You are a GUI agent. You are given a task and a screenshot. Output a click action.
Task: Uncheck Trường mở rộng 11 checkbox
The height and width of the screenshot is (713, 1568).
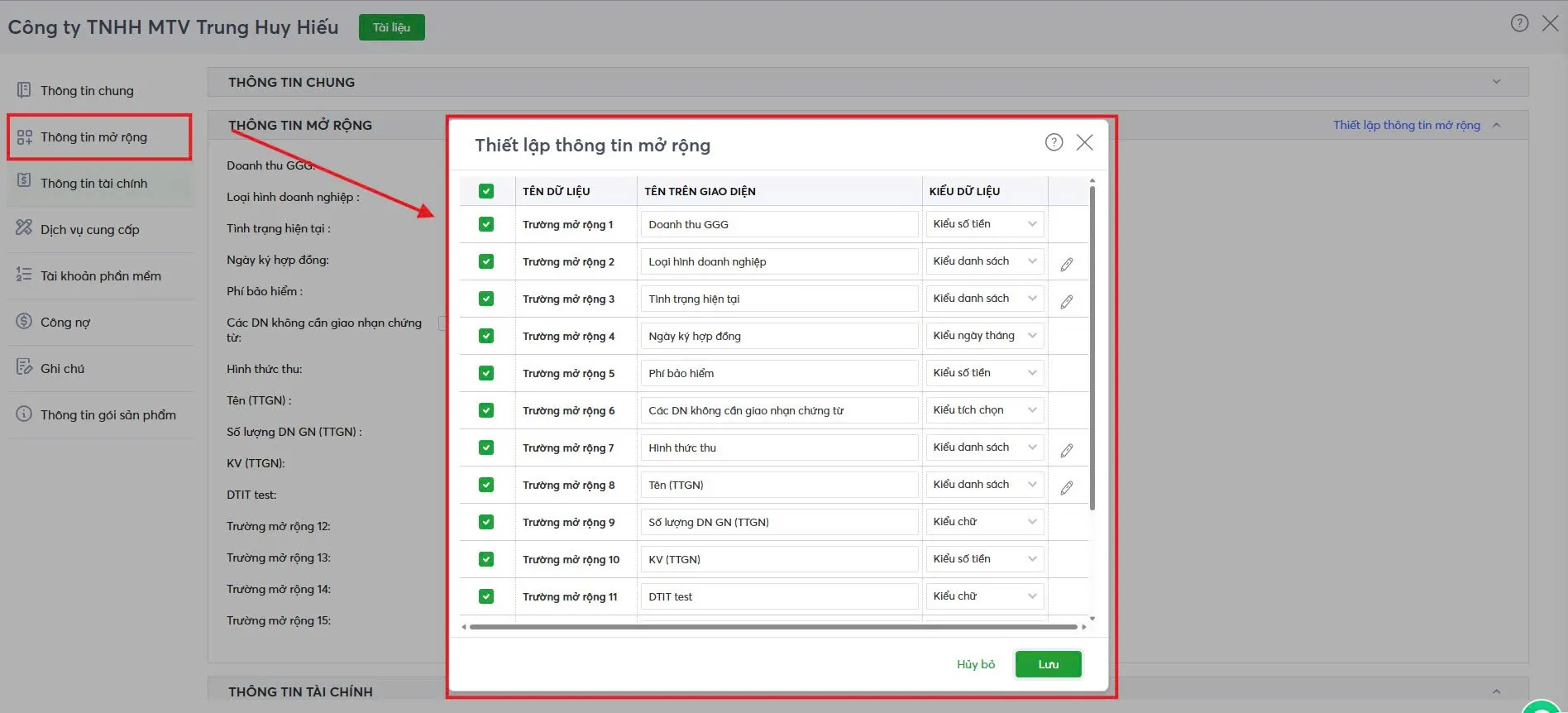(x=486, y=596)
